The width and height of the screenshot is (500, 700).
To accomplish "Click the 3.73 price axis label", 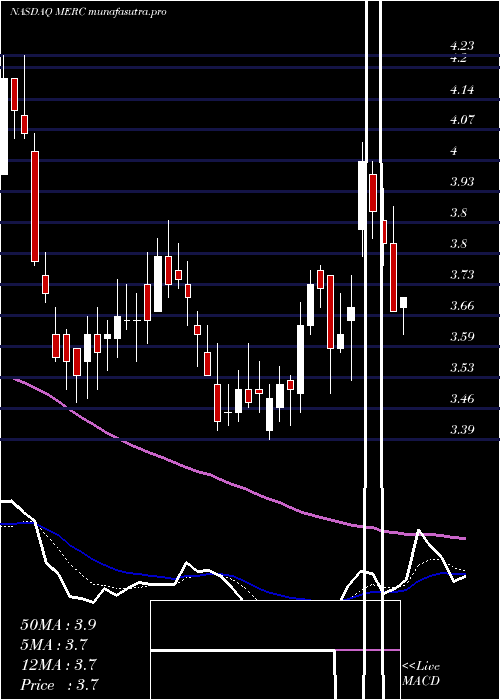I will [462, 274].
